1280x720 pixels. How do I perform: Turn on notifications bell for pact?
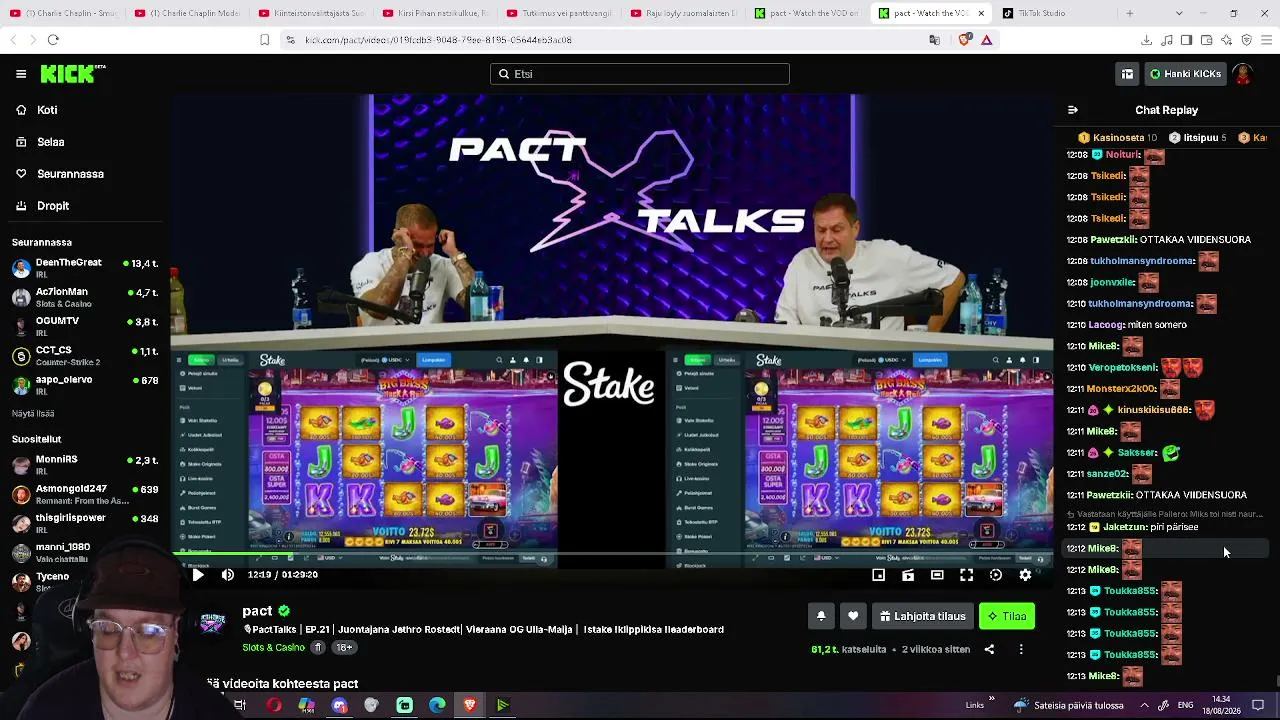tap(821, 616)
